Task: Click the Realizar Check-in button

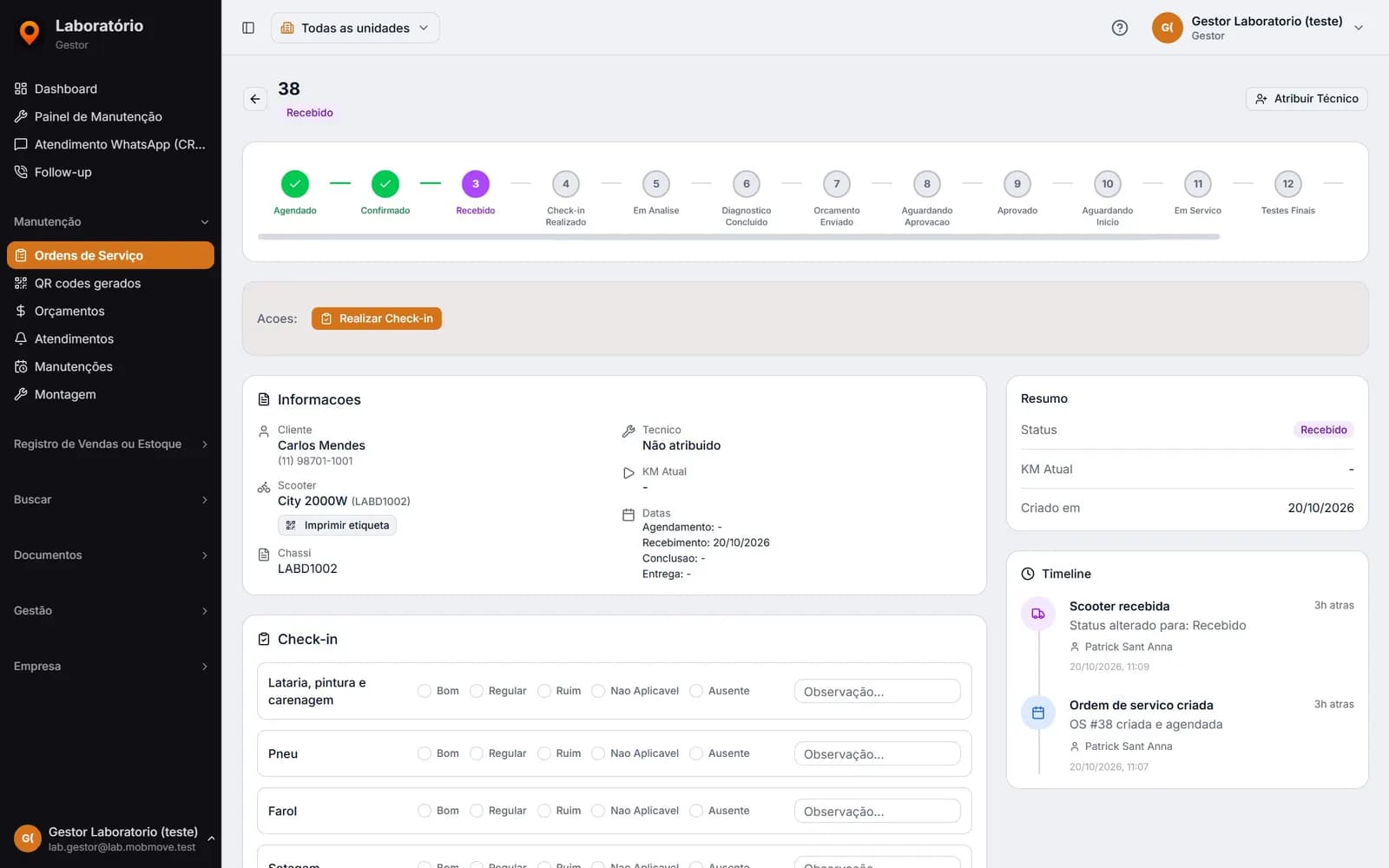Action: (x=377, y=319)
